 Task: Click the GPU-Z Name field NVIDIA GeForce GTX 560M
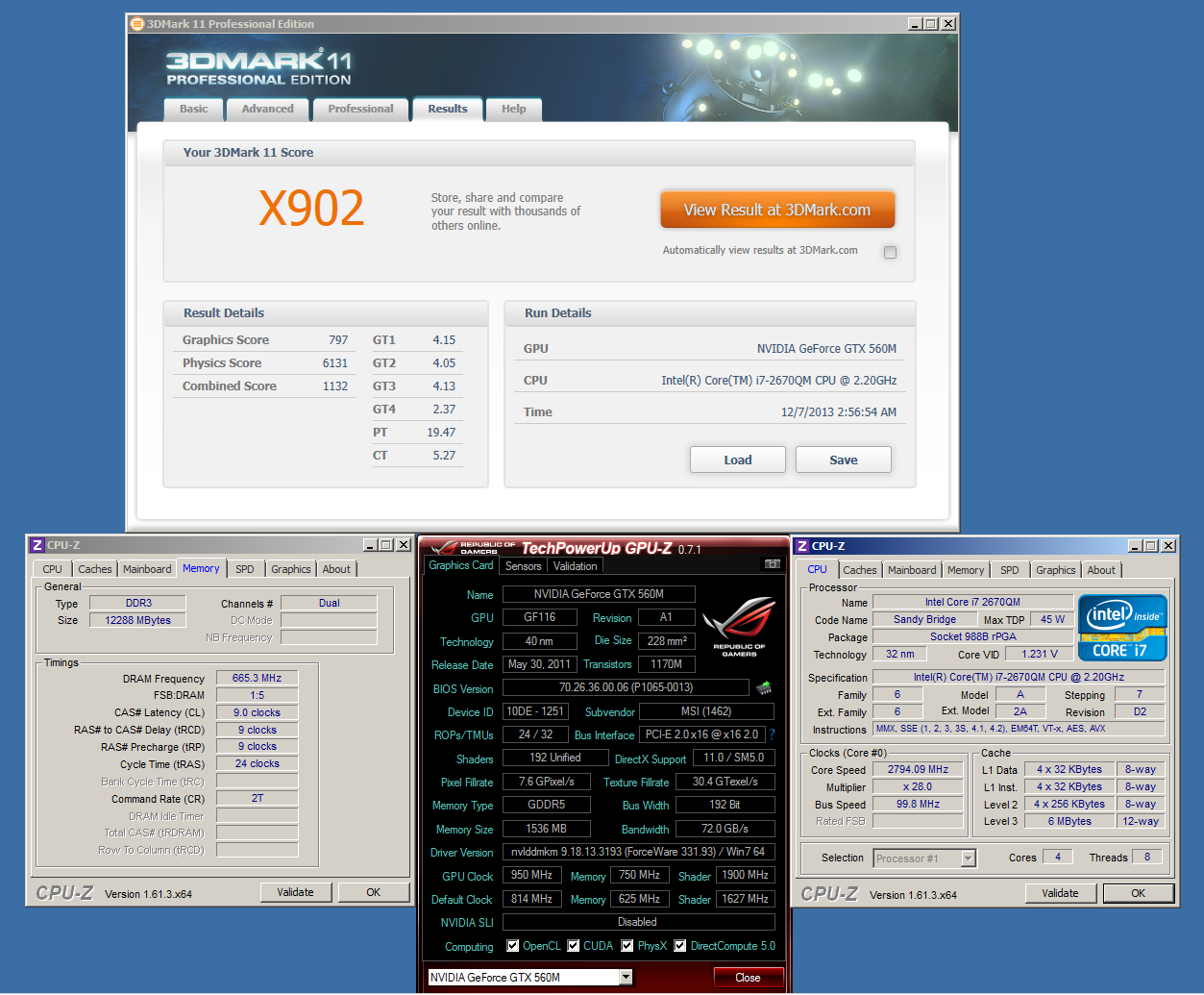click(599, 594)
